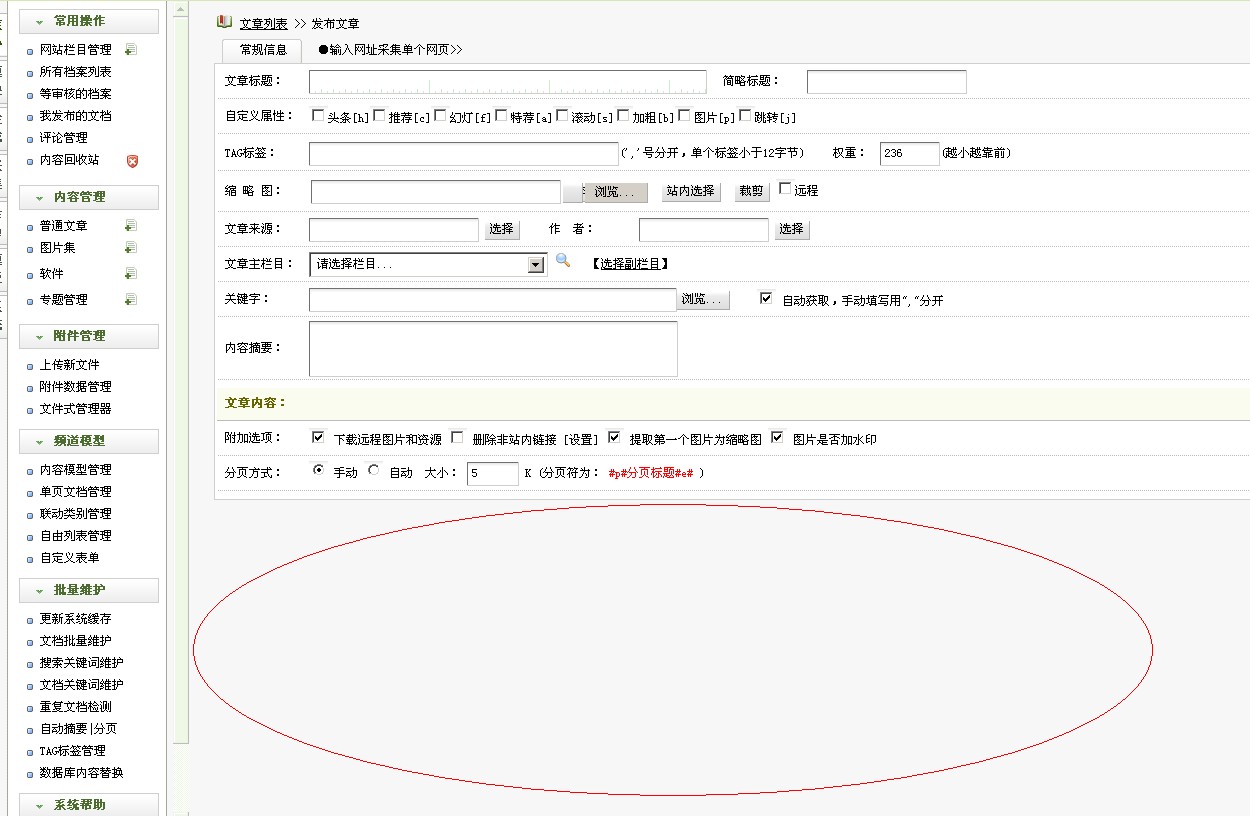Viewport: 1250px width, 816px height.
Task: Check the 跳转[j] attribute box
Action: pos(745,115)
